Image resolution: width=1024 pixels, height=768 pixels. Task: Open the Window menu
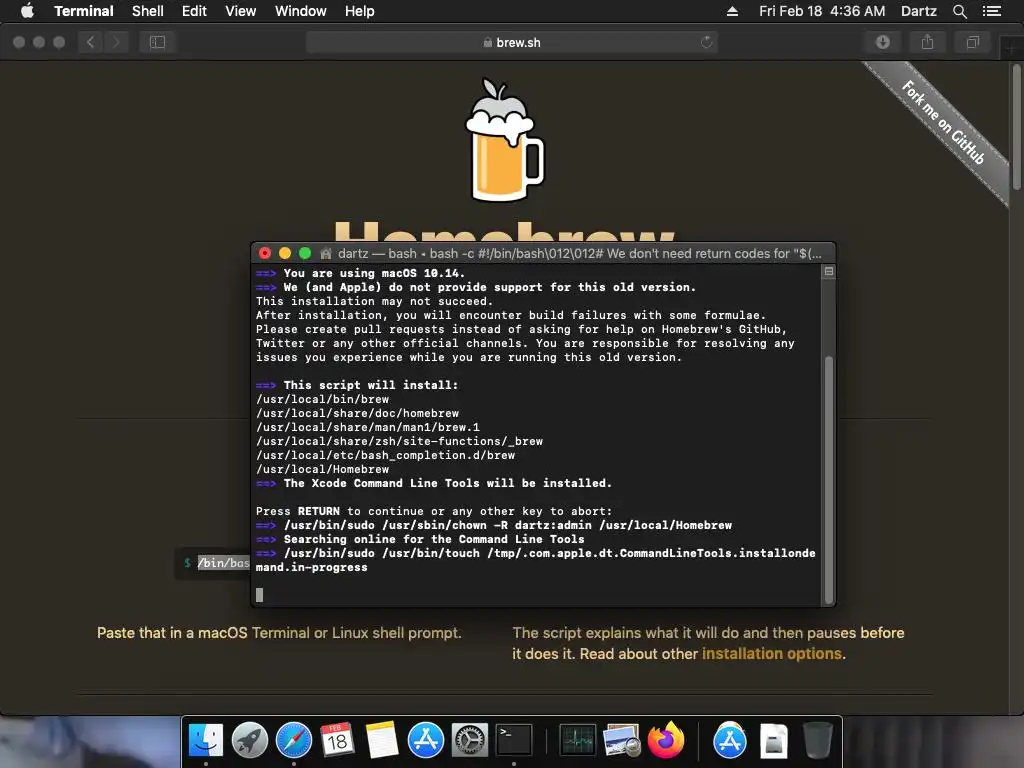click(x=300, y=11)
